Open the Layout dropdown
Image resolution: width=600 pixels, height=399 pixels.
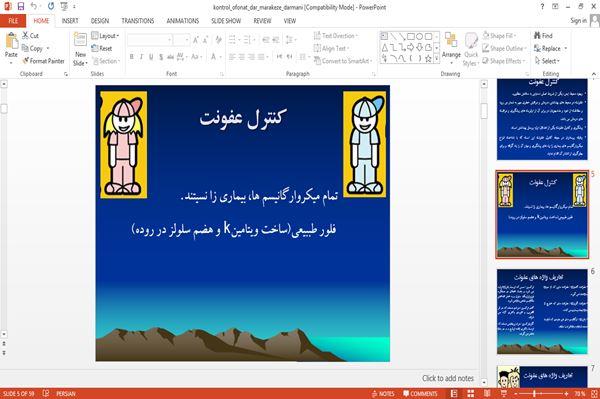(105, 36)
